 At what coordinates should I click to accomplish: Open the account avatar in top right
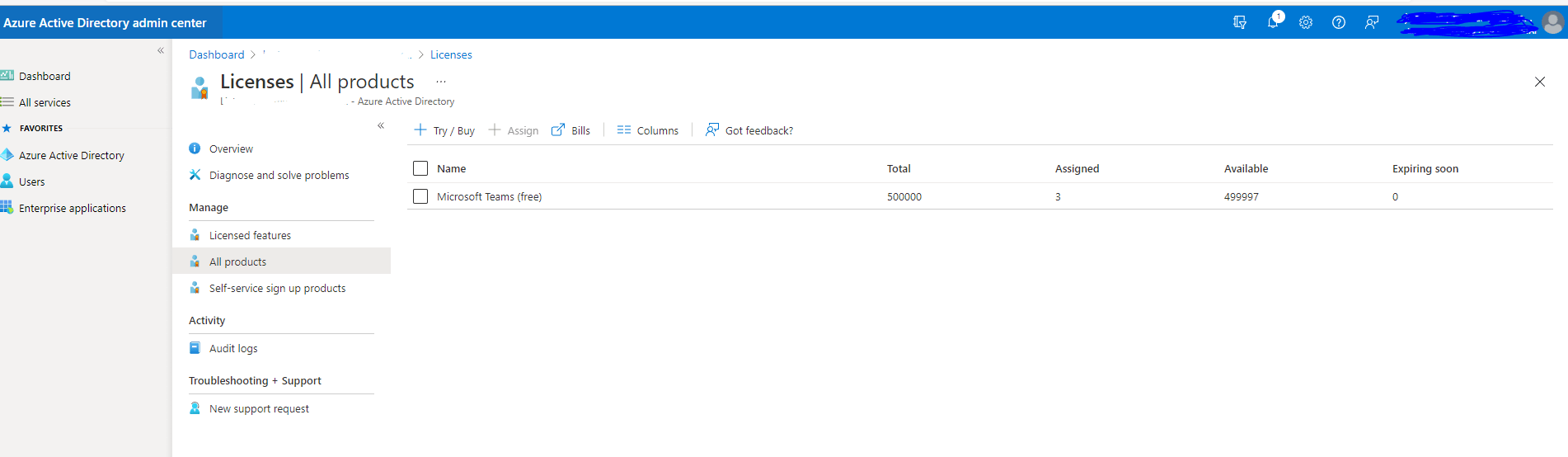[1553, 23]
